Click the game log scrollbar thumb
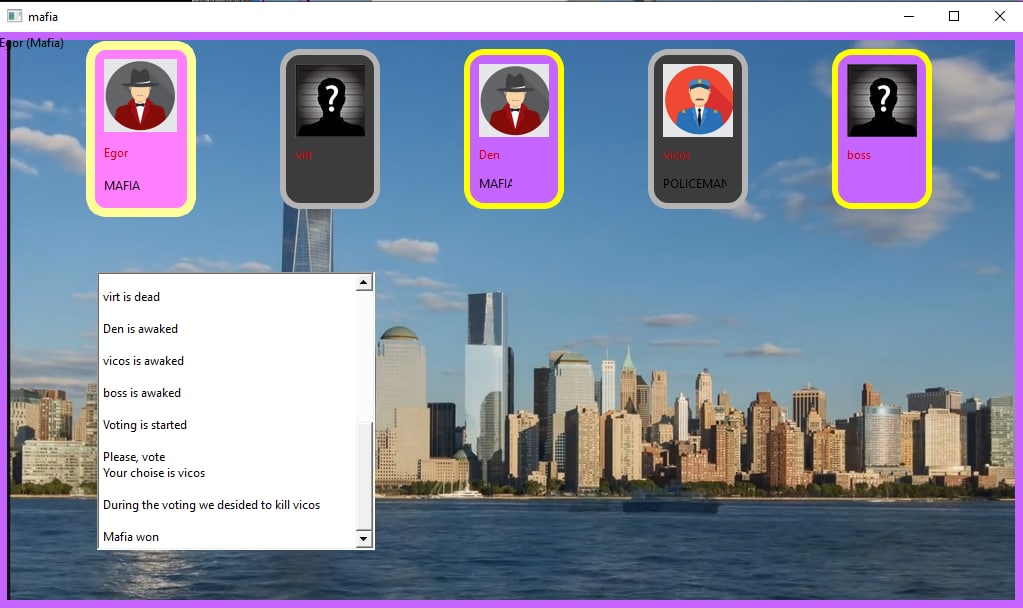 click(363, 476)
